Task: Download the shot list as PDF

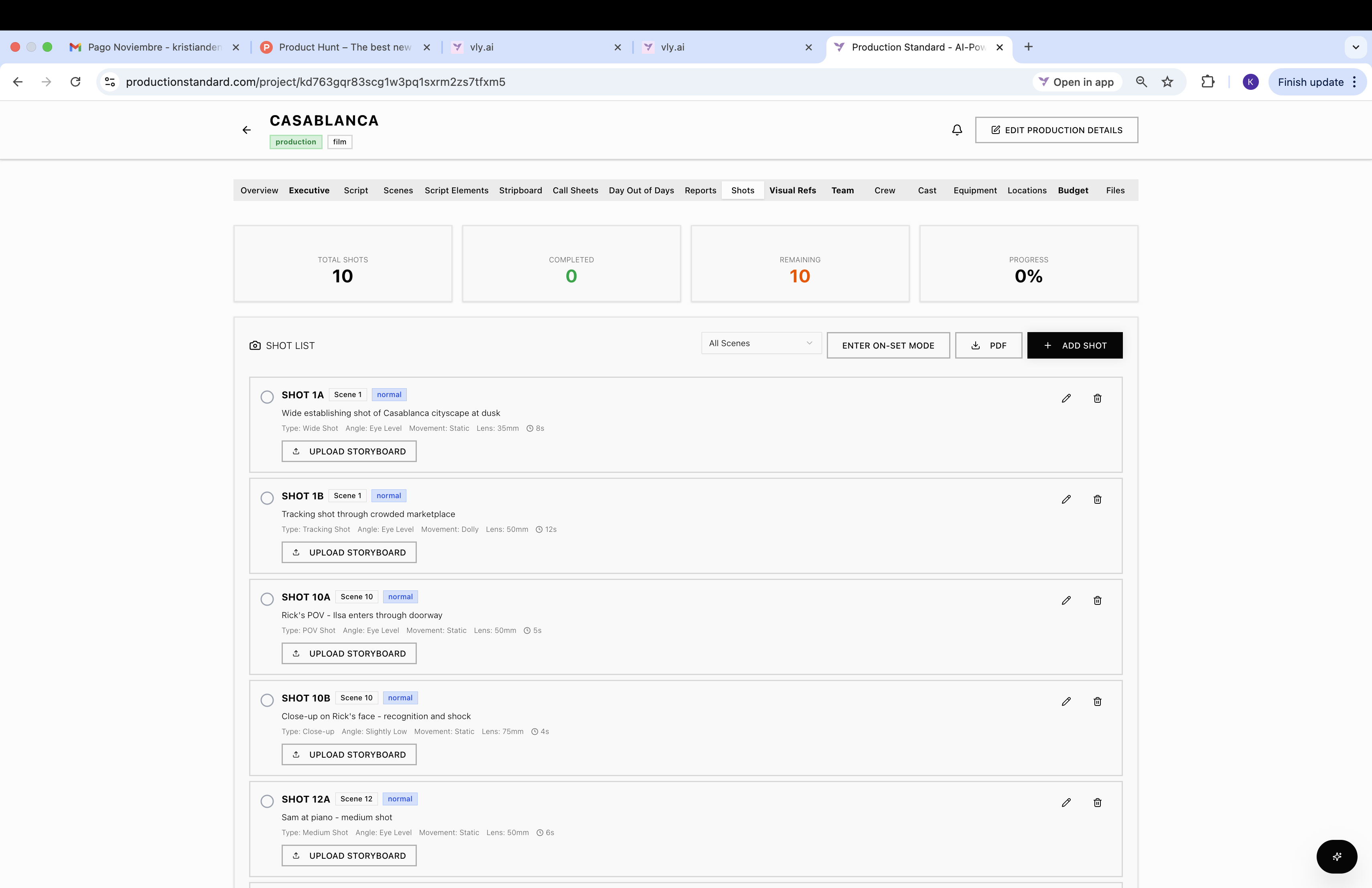Action: pyautogui.click(x=988, y=345)
